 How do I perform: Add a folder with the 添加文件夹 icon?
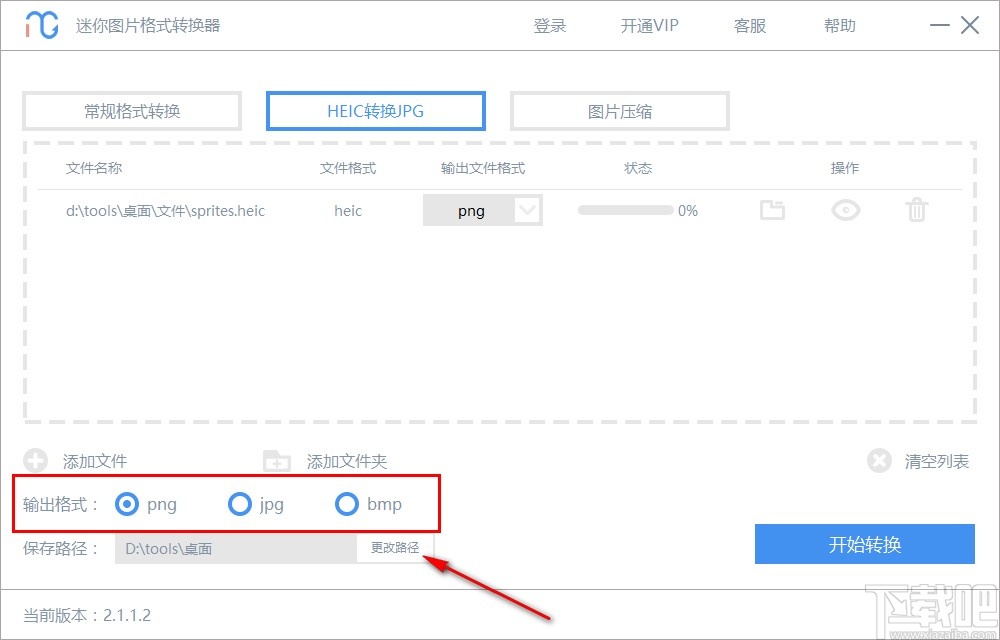coord(277,460)
